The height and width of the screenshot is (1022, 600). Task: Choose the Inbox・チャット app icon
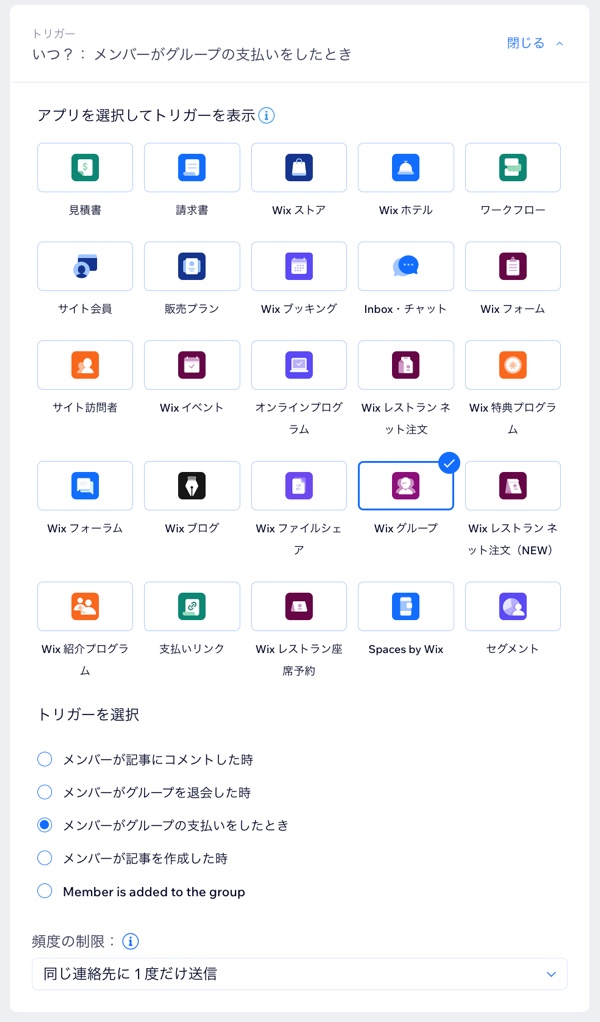[406, 266]
